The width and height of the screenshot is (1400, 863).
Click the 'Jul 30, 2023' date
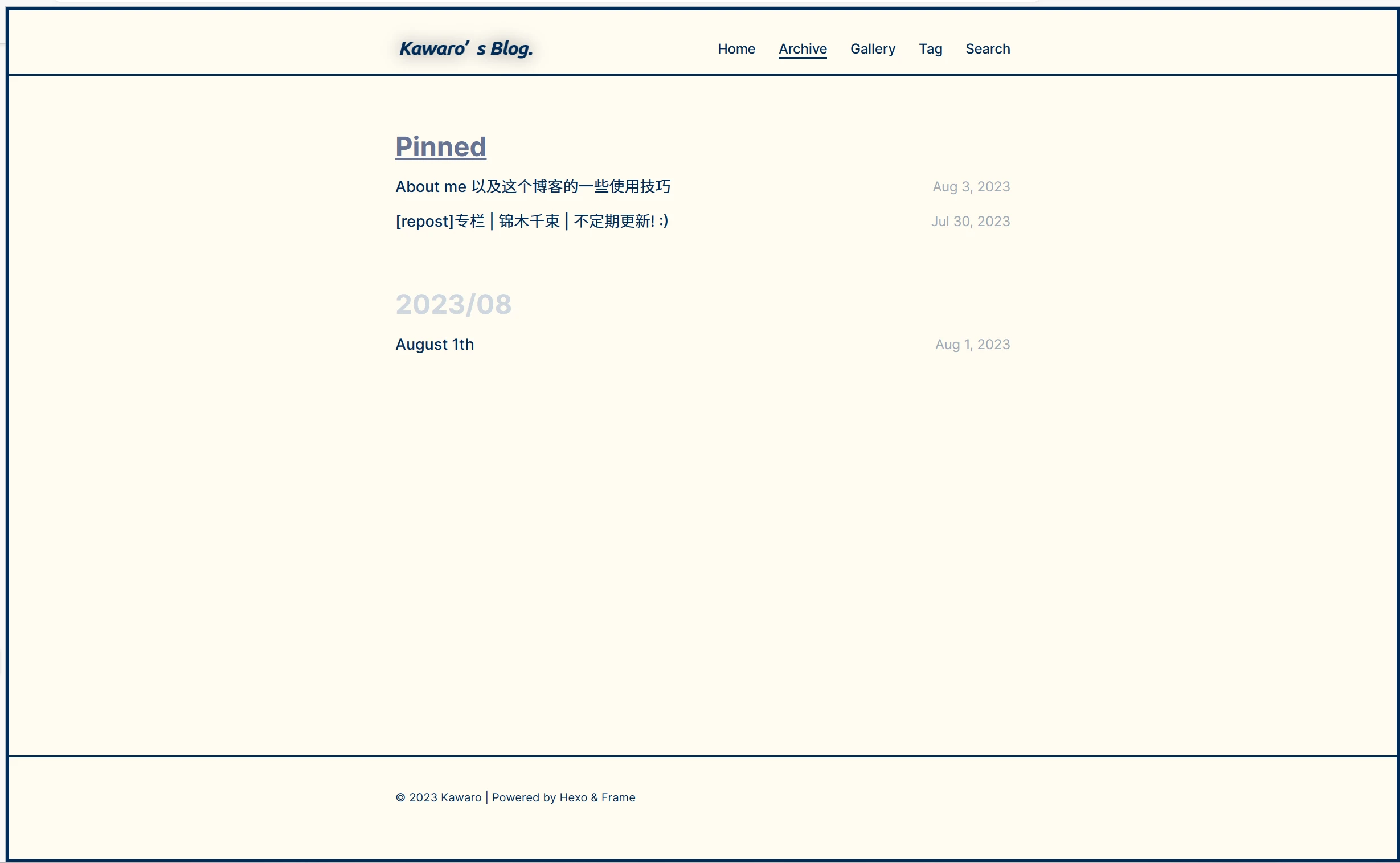pos(970,222)
